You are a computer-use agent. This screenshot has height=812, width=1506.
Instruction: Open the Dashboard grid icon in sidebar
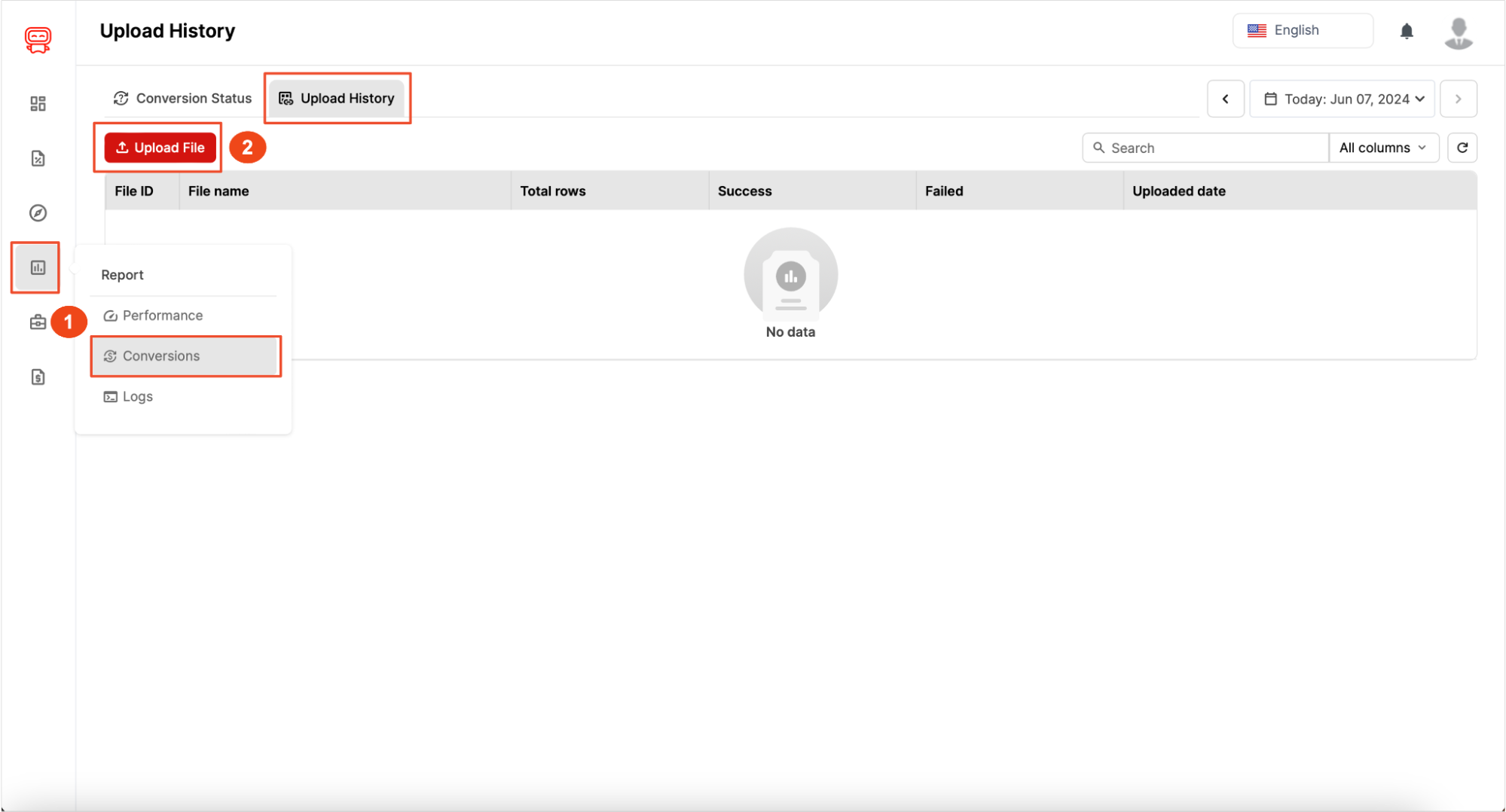pos(37,104)
